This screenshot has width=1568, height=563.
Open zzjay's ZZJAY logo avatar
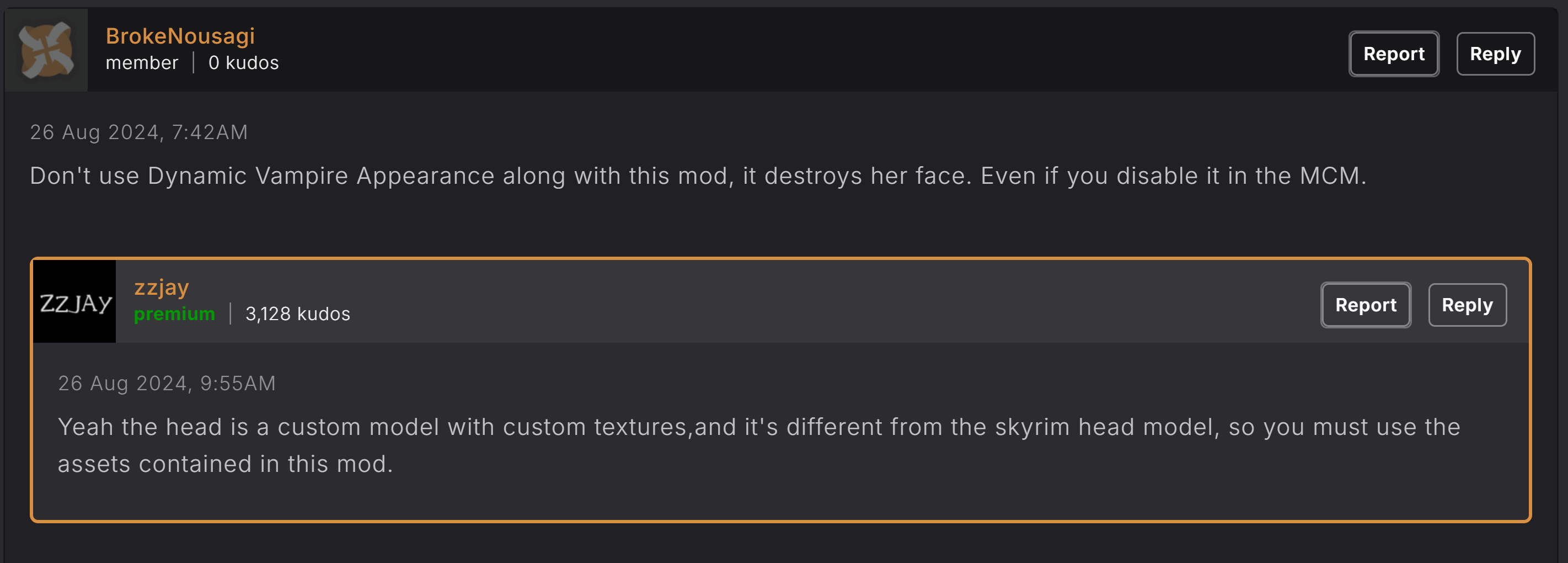(75, 301)
